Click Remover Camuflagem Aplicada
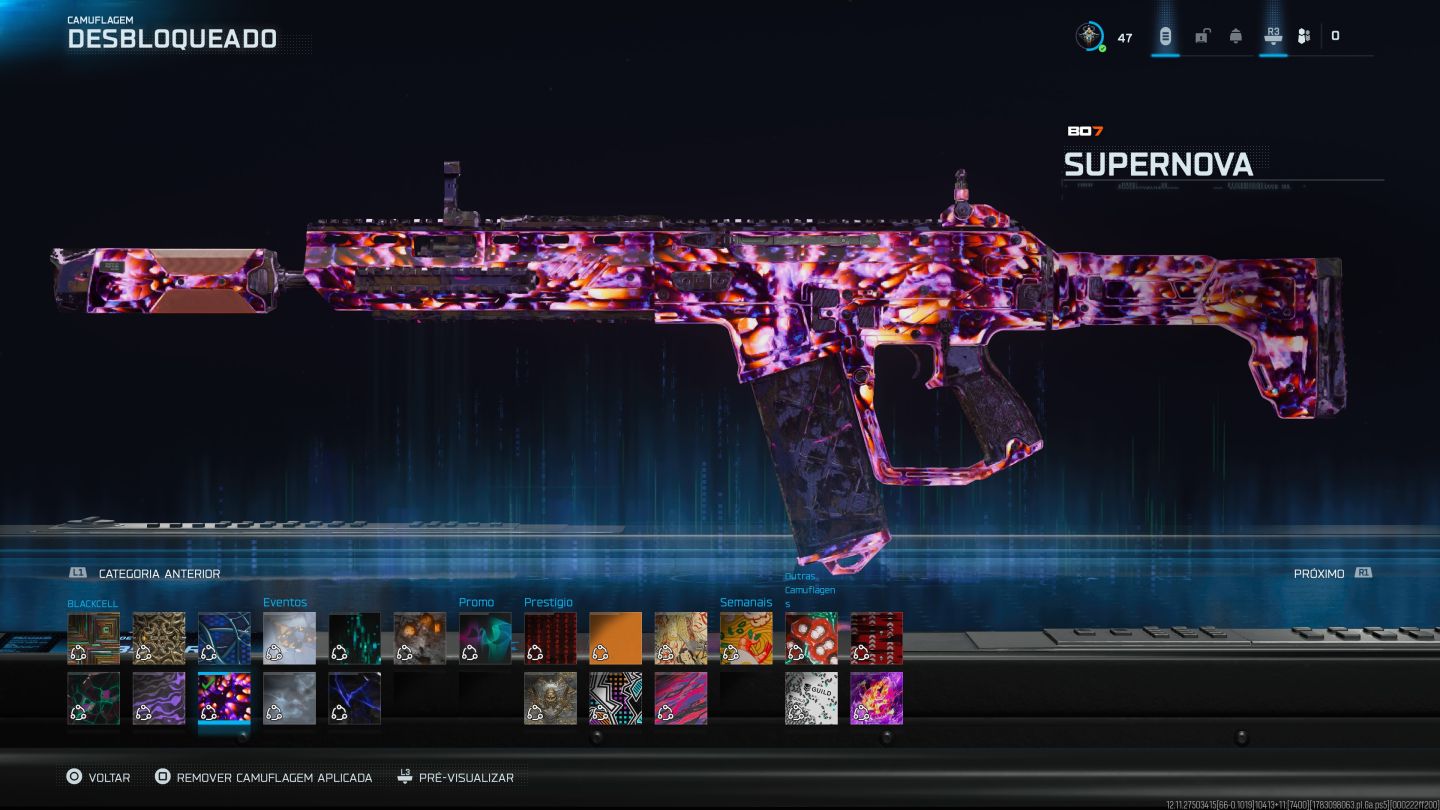1440x810 pixels. click(264, 777)
